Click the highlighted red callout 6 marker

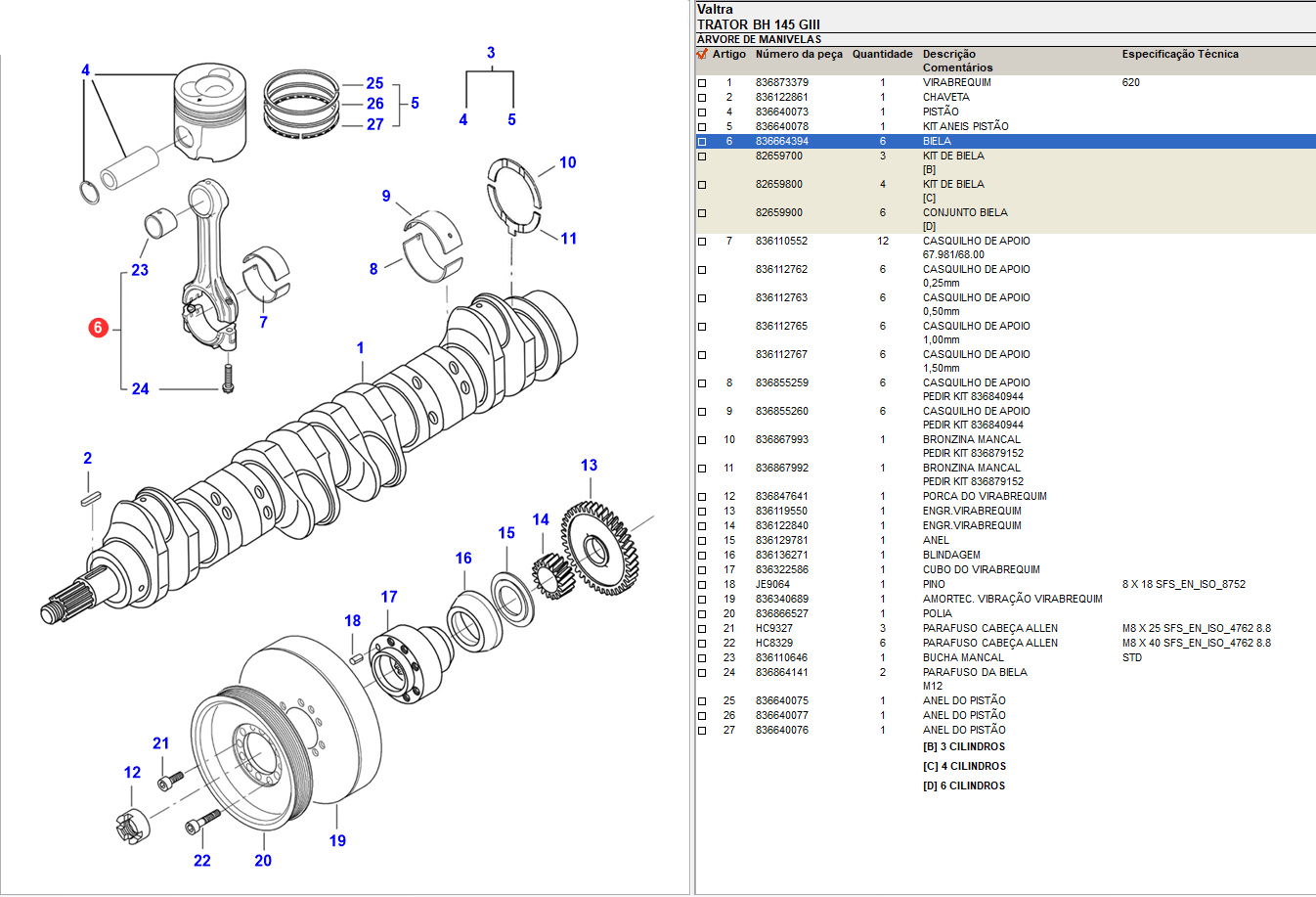[98, 328]
